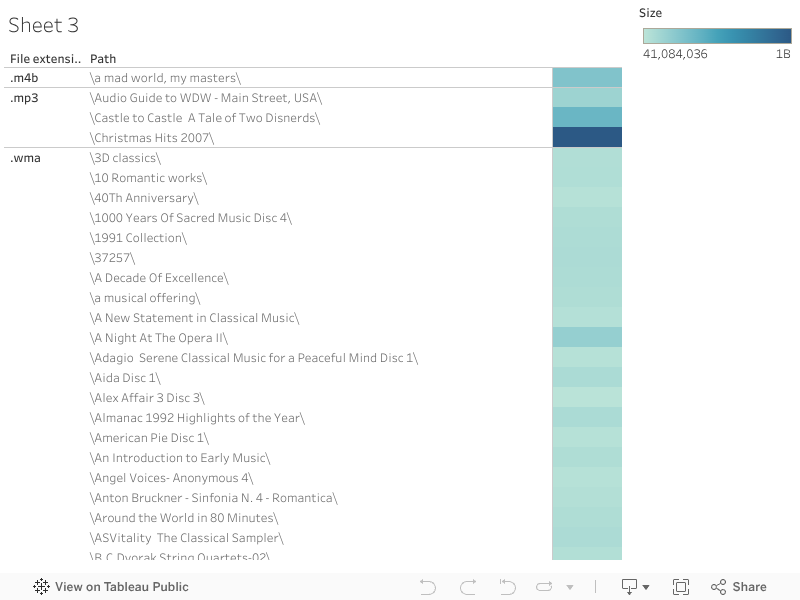800x600 pixels.
Task: Select the Castle to Castle path row
Action: [205, 118]
